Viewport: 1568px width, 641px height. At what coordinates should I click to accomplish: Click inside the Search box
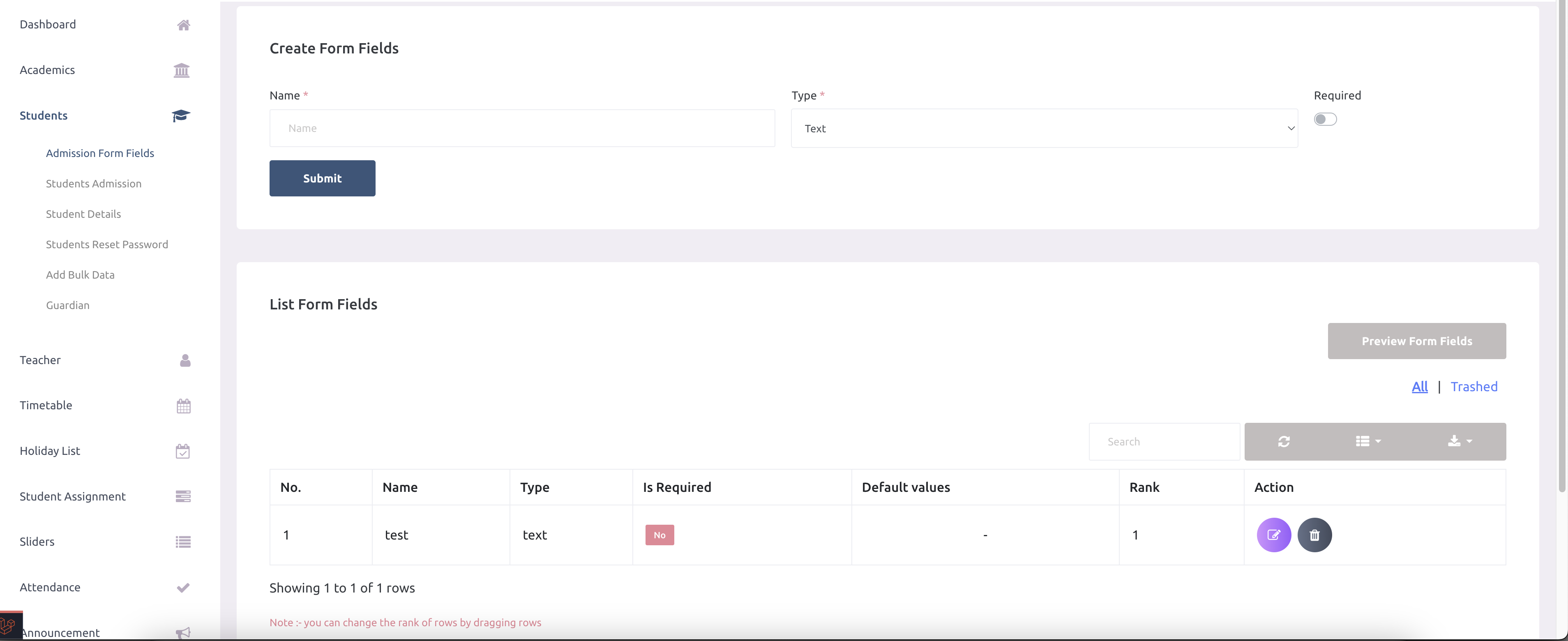[x=1163, y=441]
